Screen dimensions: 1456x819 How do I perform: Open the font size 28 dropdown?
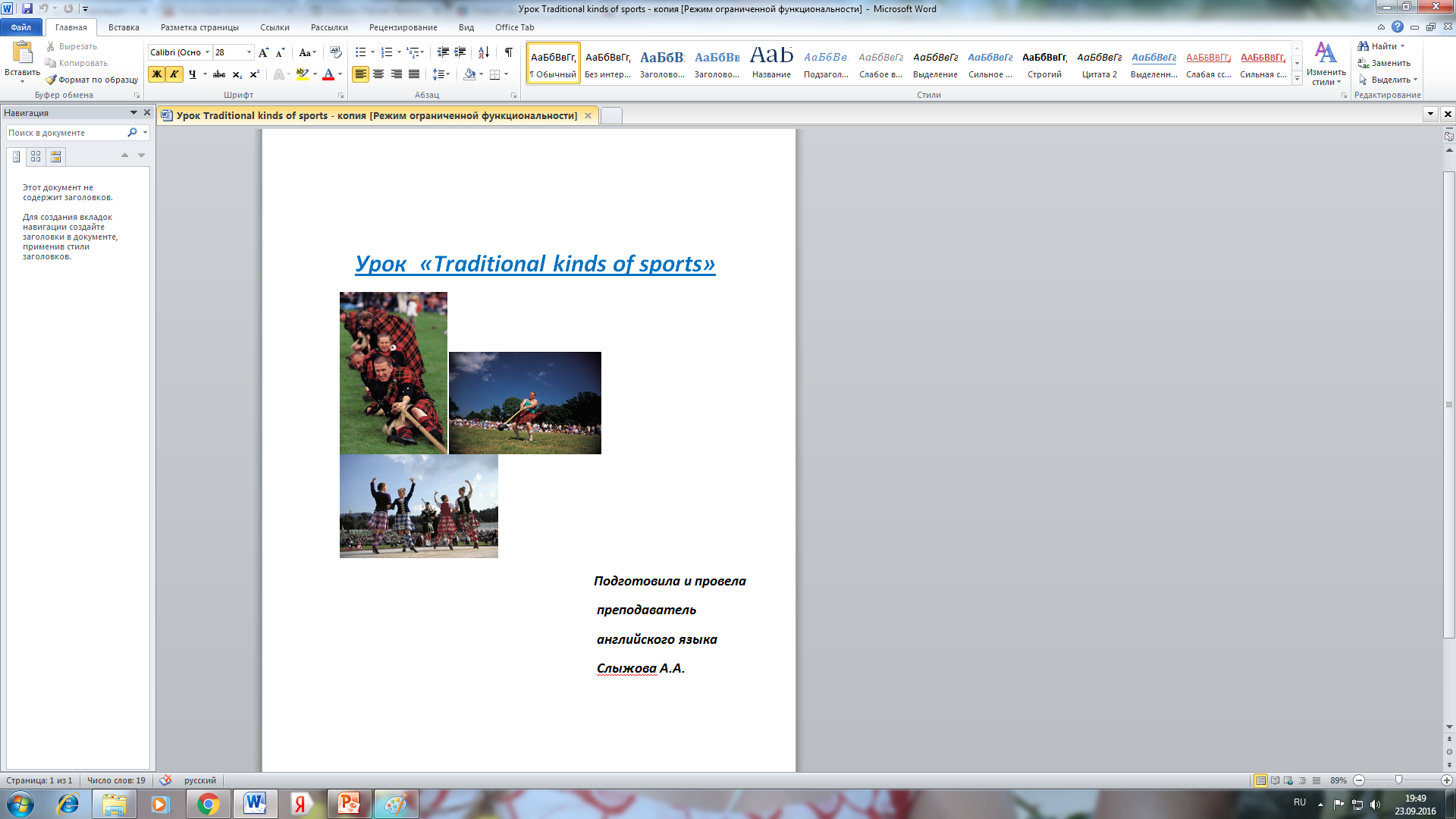249,52
